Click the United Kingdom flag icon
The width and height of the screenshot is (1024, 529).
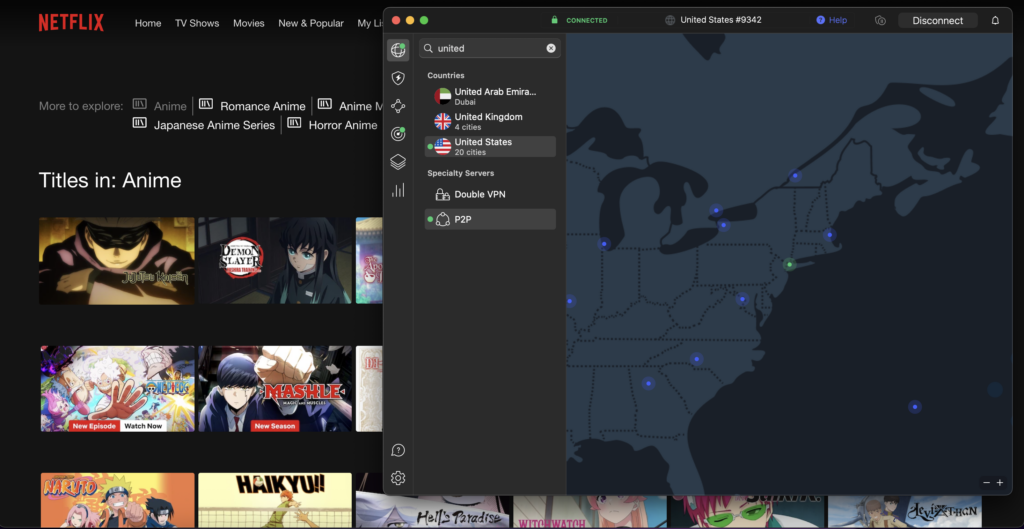tap(443, 121)
